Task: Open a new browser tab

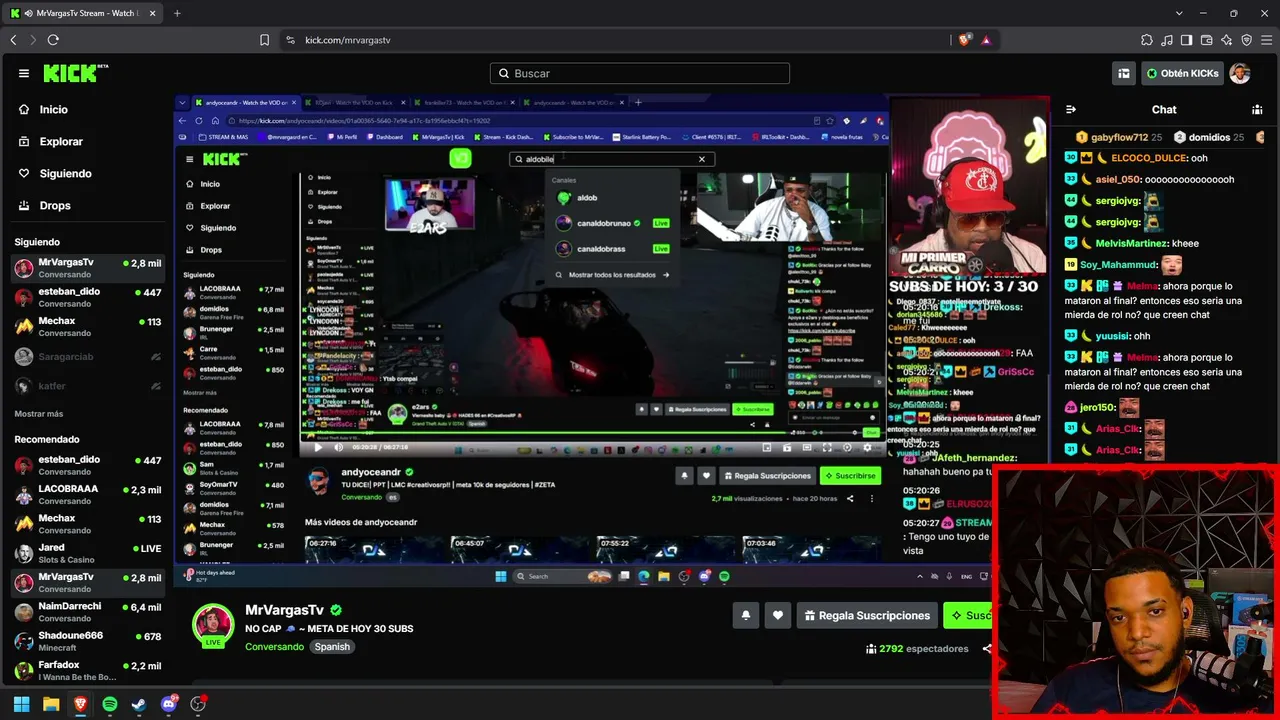Action: (177, 13)
